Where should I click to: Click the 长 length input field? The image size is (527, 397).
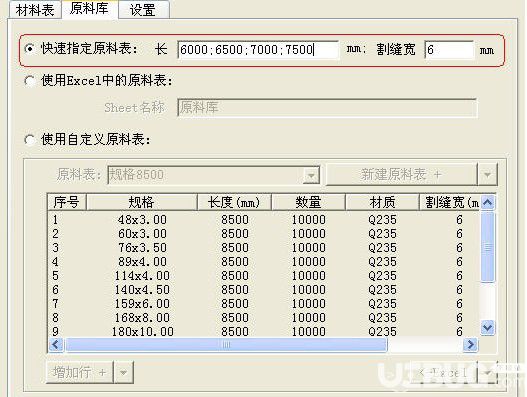pyautogui.click(x=258, y=50)
